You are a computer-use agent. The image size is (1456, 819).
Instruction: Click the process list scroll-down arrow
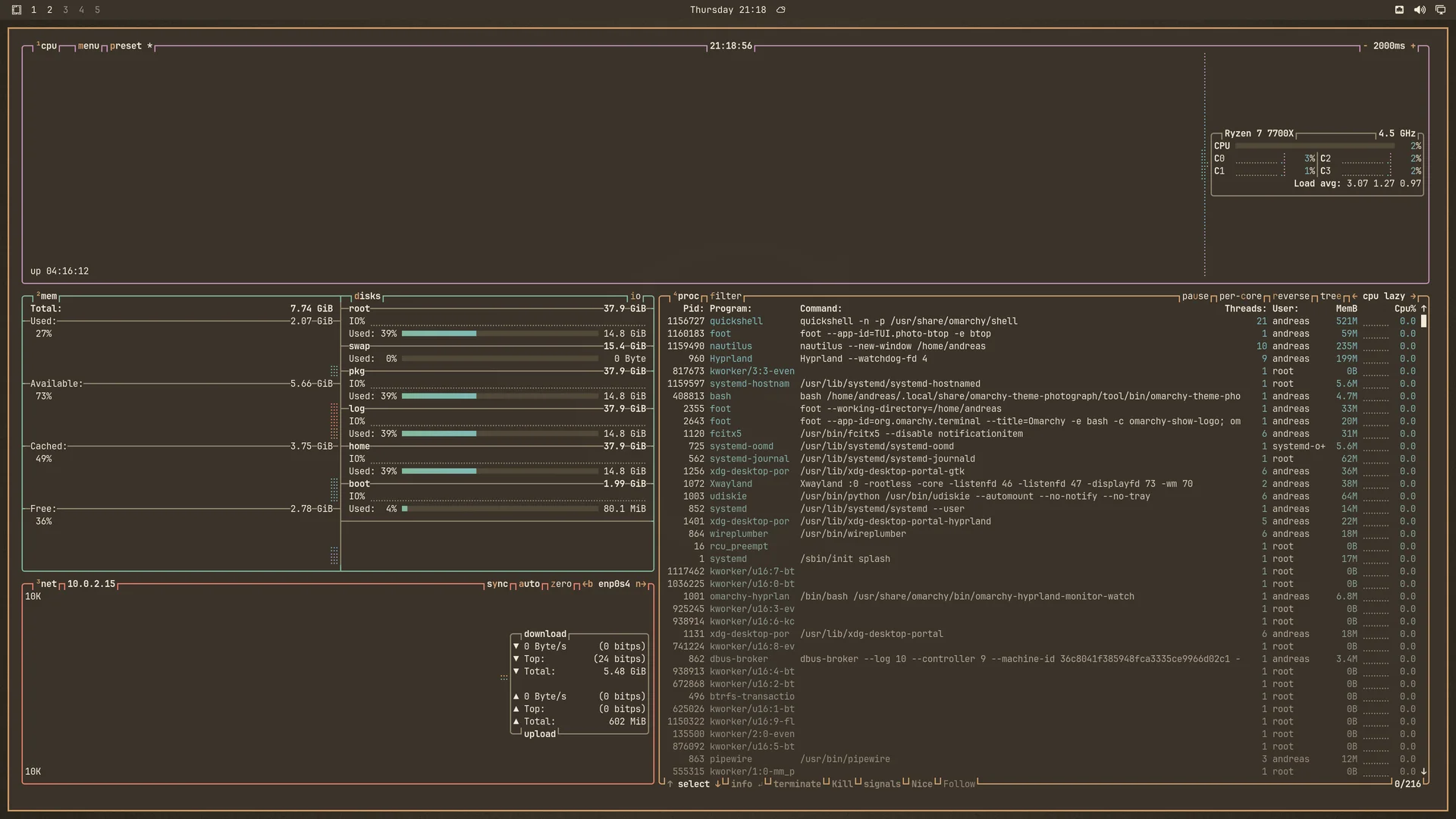click(1423, 772)
